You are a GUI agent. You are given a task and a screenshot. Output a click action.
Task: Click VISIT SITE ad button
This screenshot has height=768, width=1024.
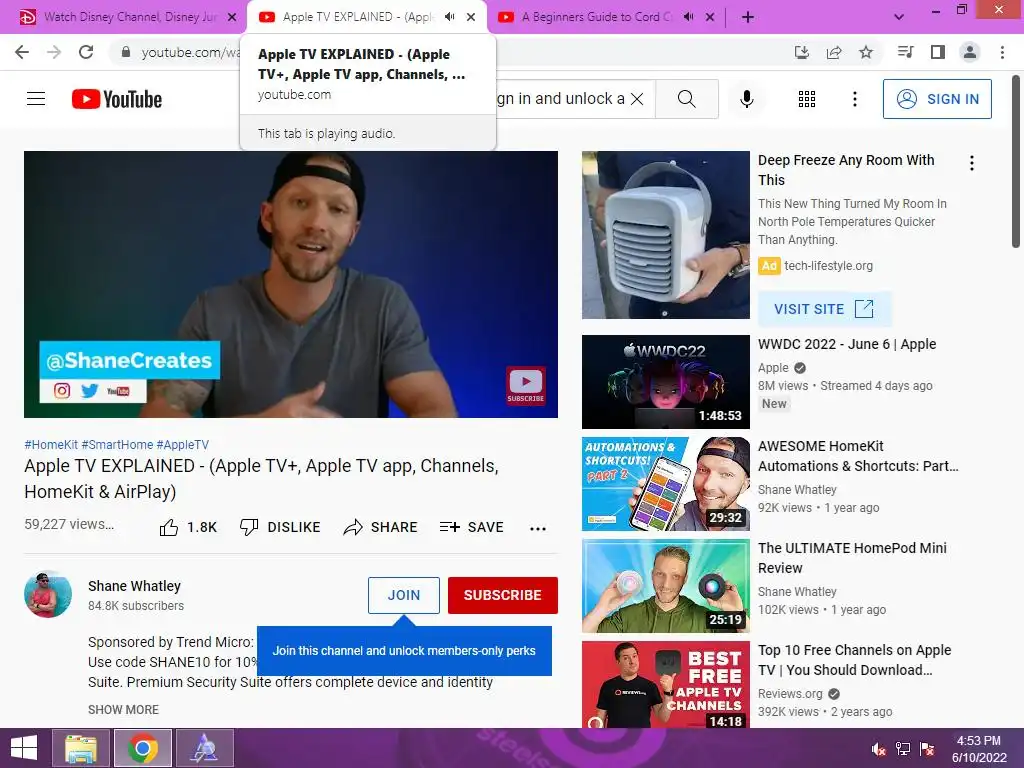click(824, 309)
